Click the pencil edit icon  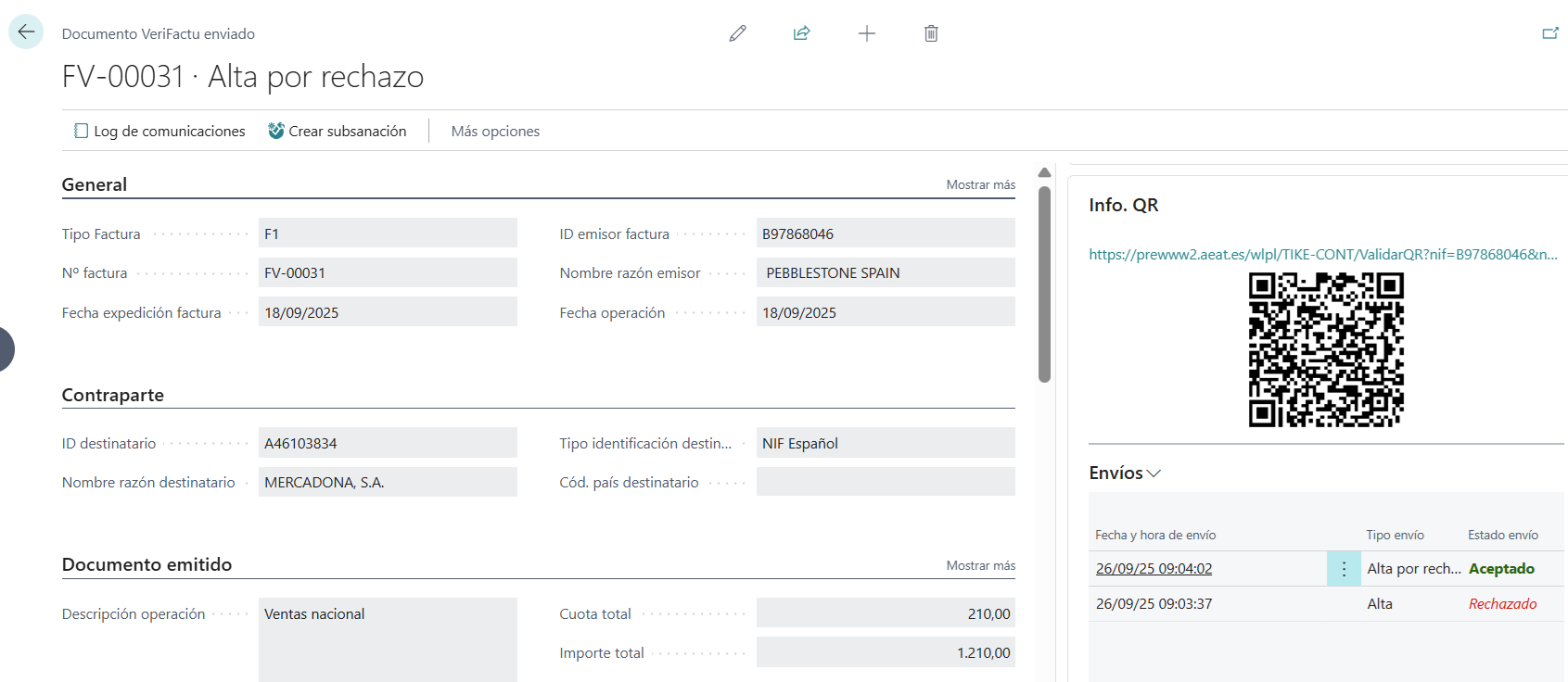click(737, 33)
